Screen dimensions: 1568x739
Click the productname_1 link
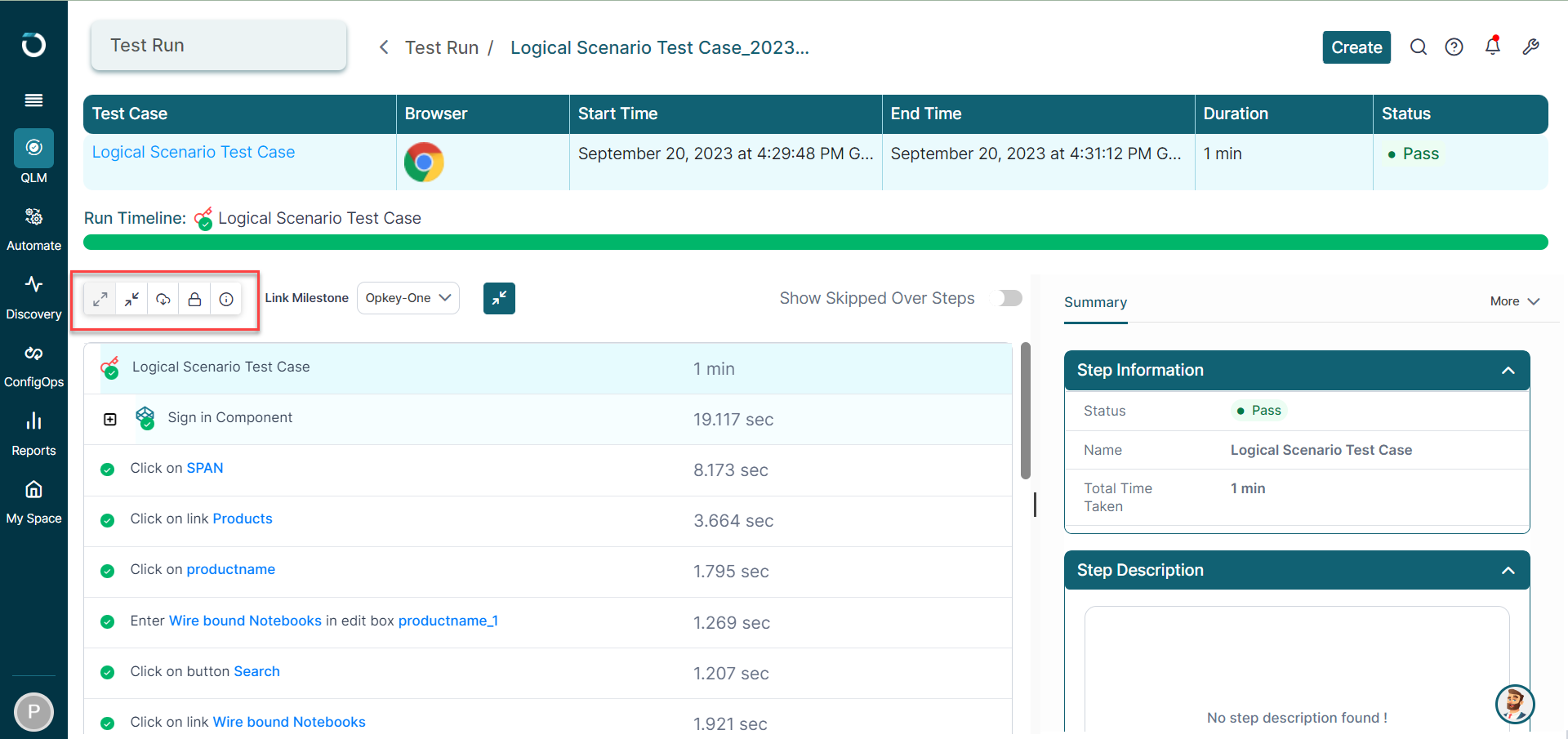448,621
